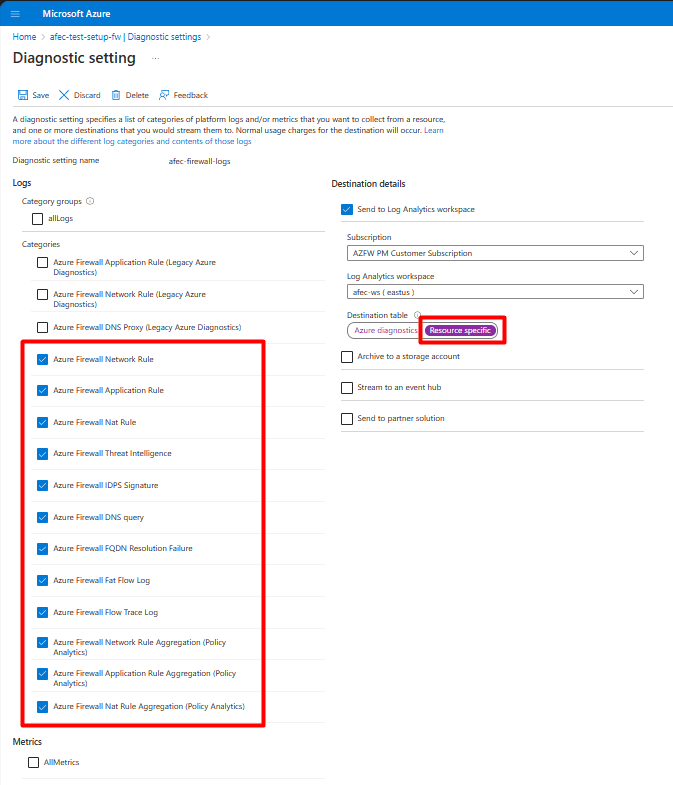The height and width of the screenshot is (785, 673).
Task: Check Stream to an event hub
Action: pyautogui.click(x=347, y=388)
